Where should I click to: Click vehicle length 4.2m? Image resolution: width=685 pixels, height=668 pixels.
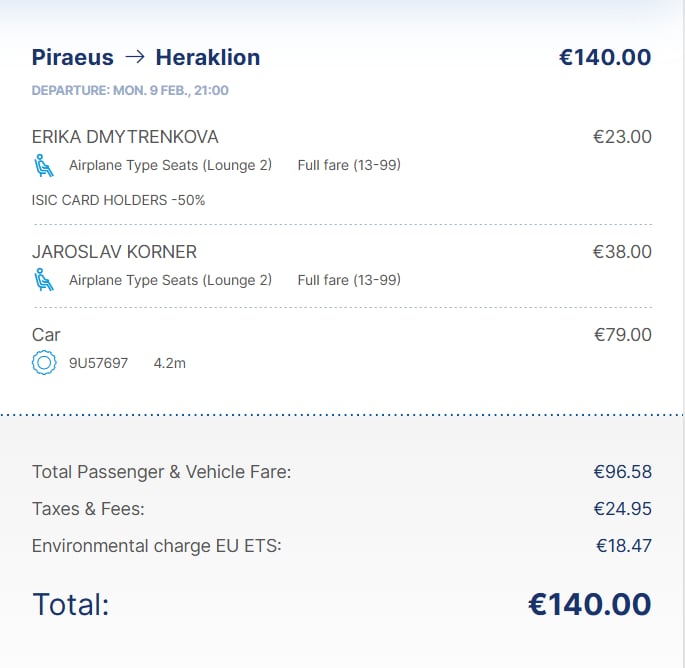pos(170,363)
